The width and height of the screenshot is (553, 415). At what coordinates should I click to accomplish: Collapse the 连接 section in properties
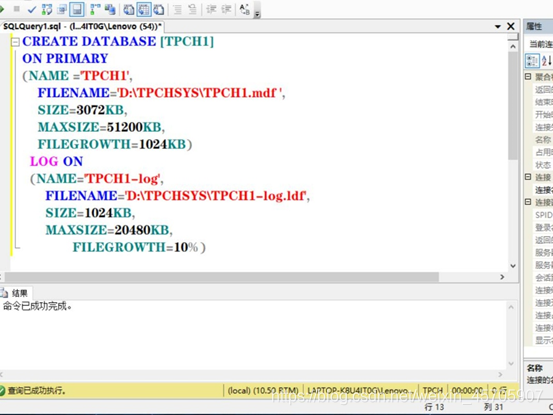tap(528, 177)
